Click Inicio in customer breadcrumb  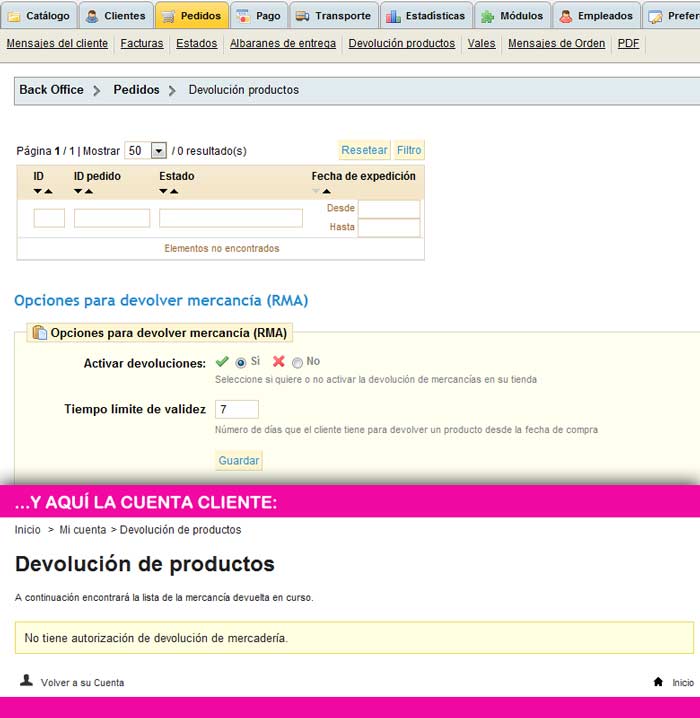pyautogui.click(x=27, y=530)
